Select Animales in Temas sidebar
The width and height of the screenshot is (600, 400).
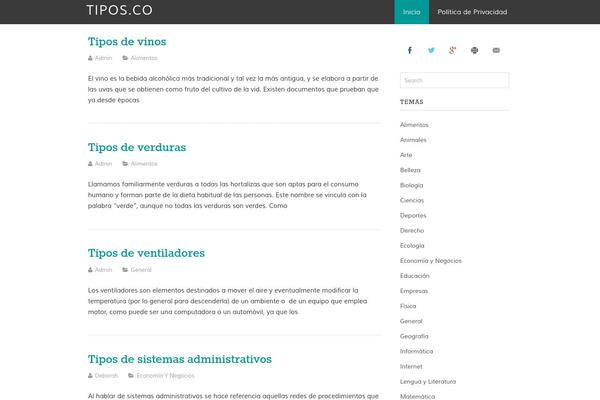point(413,140)
